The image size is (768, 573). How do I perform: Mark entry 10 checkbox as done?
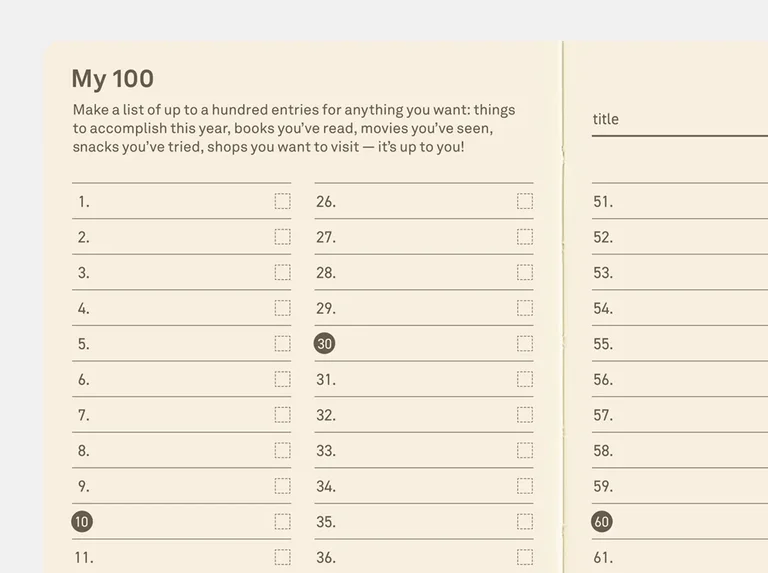point(283,522)
